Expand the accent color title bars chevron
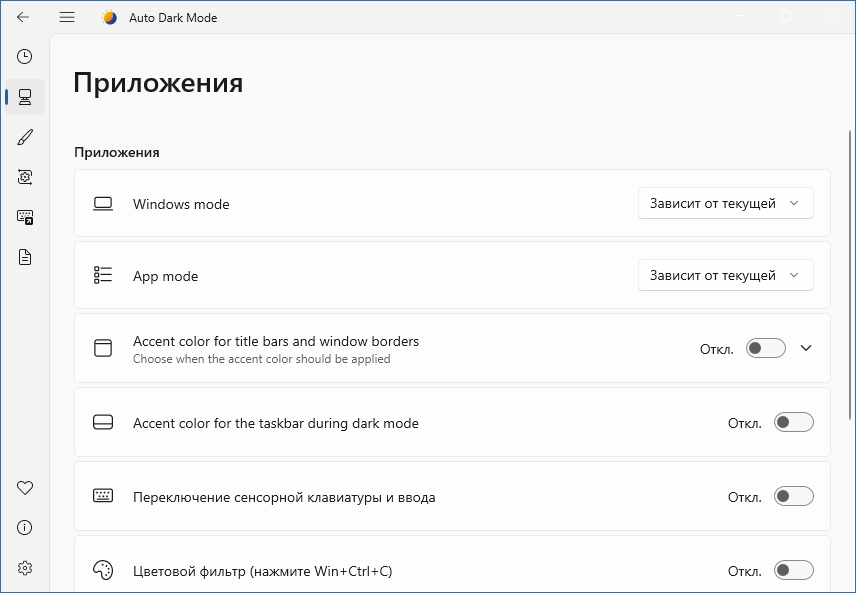This screenshot has height=593, width=856. tap(807, 348)
